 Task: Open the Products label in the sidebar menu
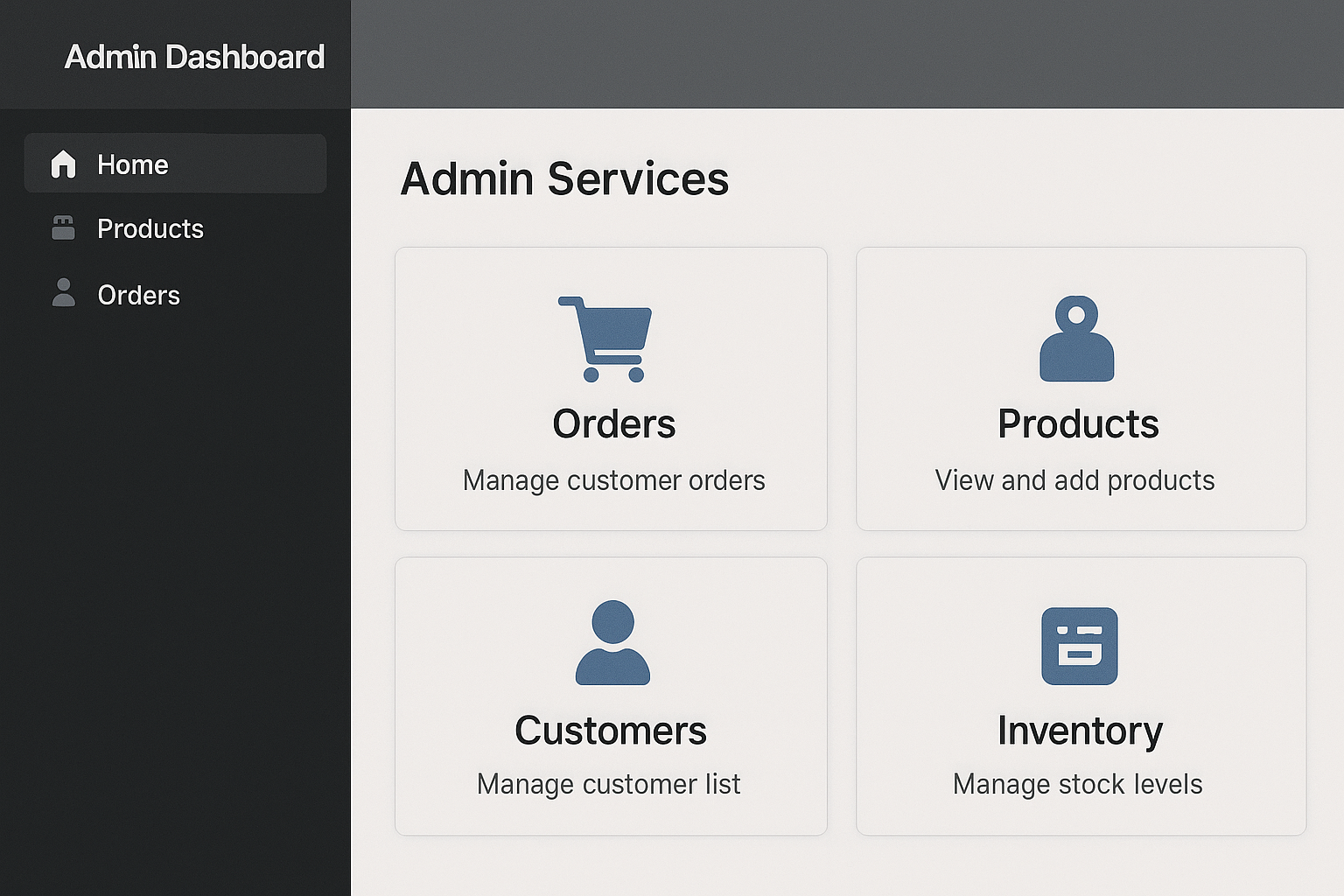coord(150,229)
